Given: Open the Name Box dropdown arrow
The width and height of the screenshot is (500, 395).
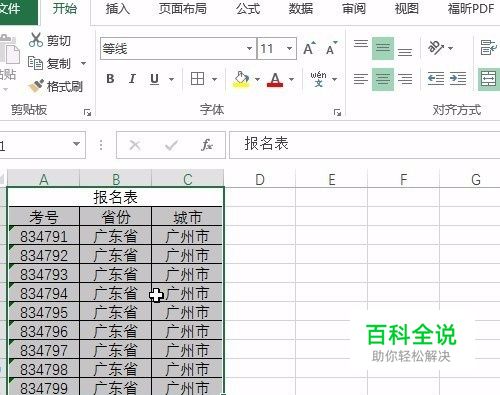Looking at the screenshot, I should 76,144.
